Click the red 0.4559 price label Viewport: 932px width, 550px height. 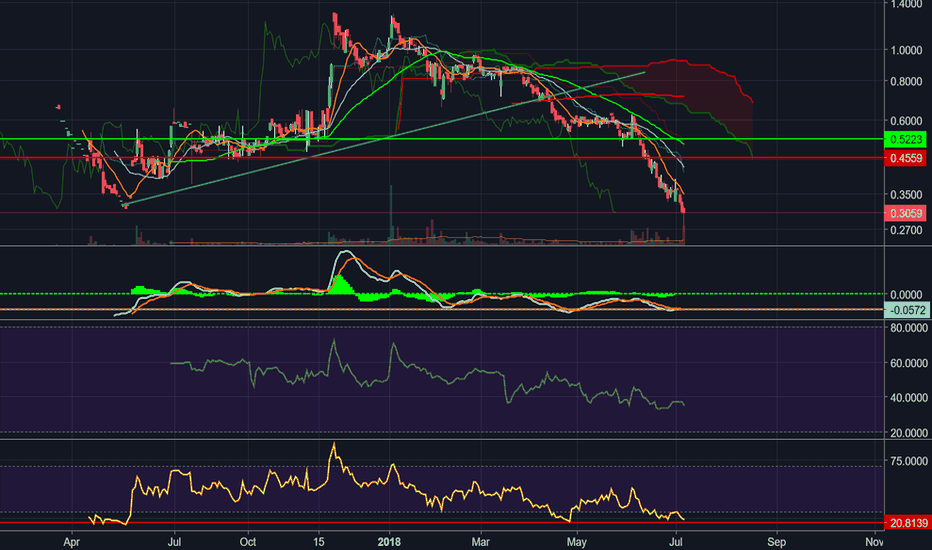coord(905,158)
